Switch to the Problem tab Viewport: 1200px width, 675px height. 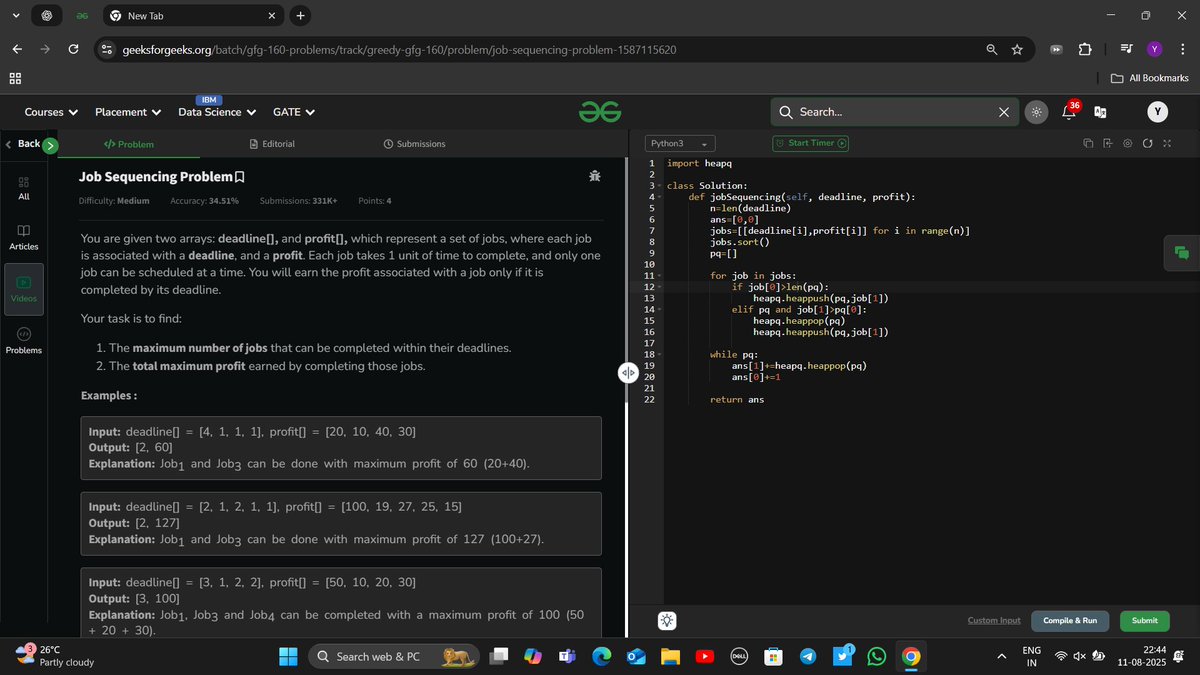129,144
